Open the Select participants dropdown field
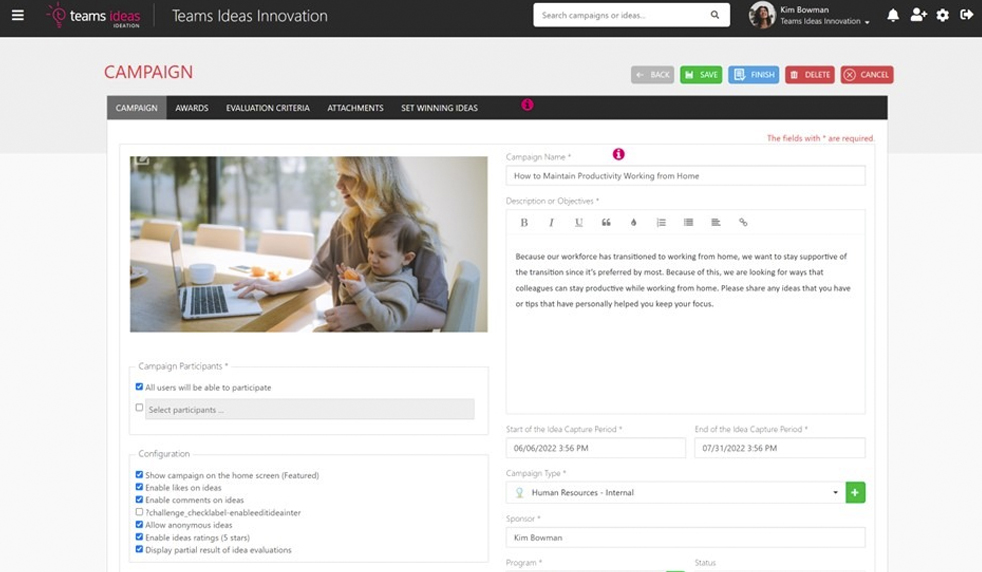 coord(309,409)
